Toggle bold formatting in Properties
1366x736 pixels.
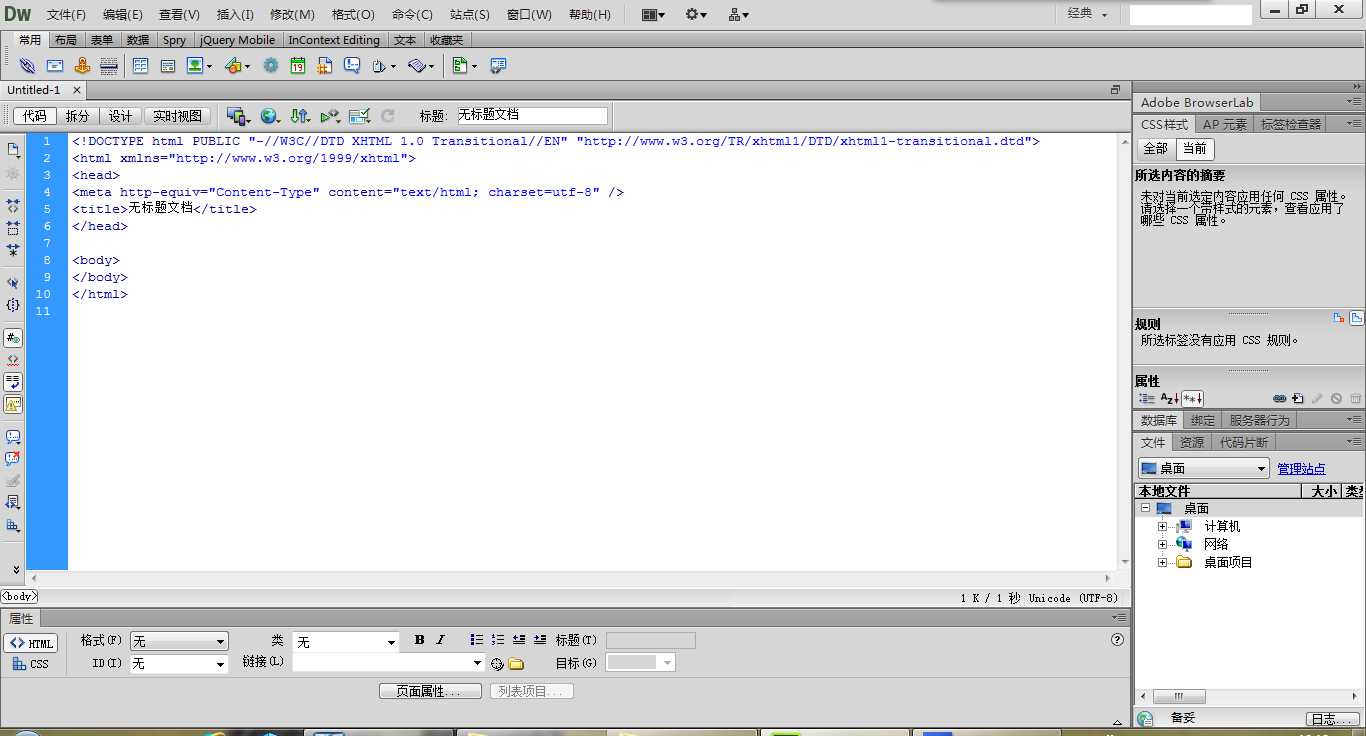tap(419, 640)
